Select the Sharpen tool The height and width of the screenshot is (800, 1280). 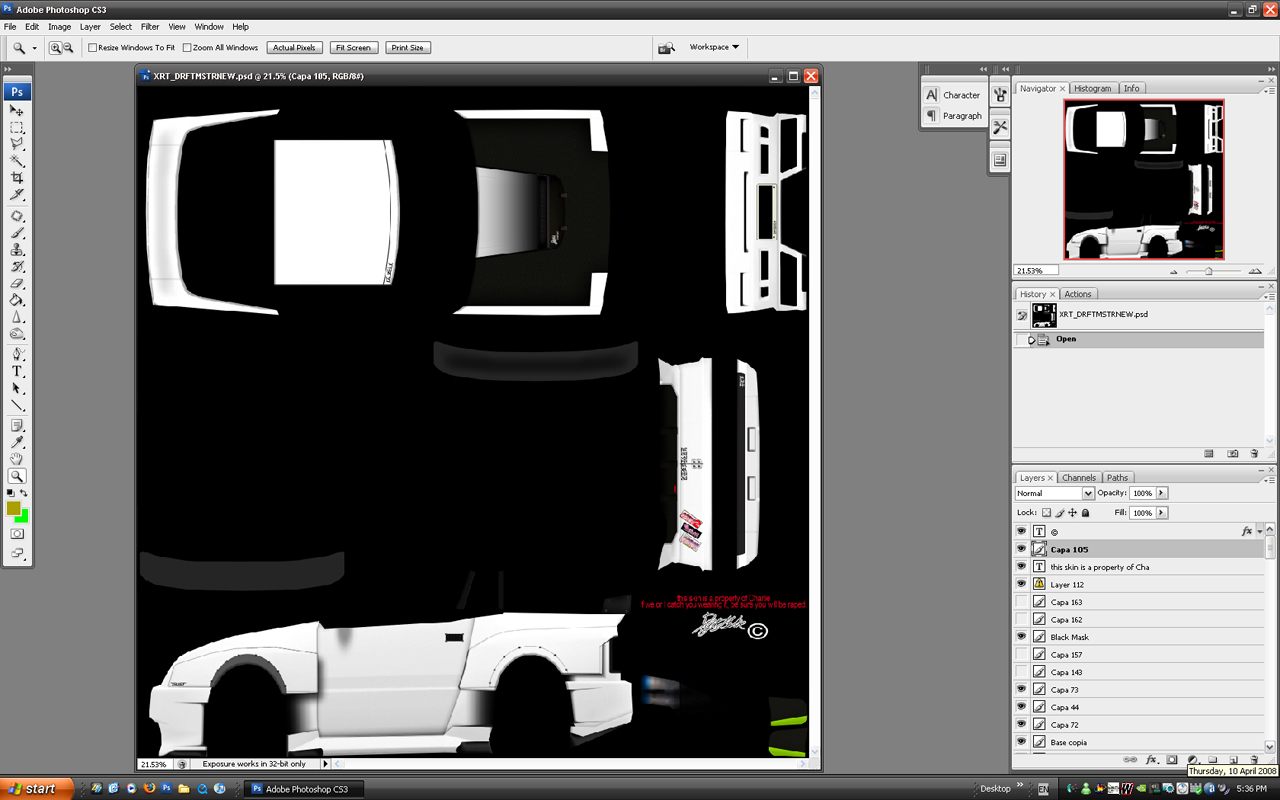tap(17, 317)
